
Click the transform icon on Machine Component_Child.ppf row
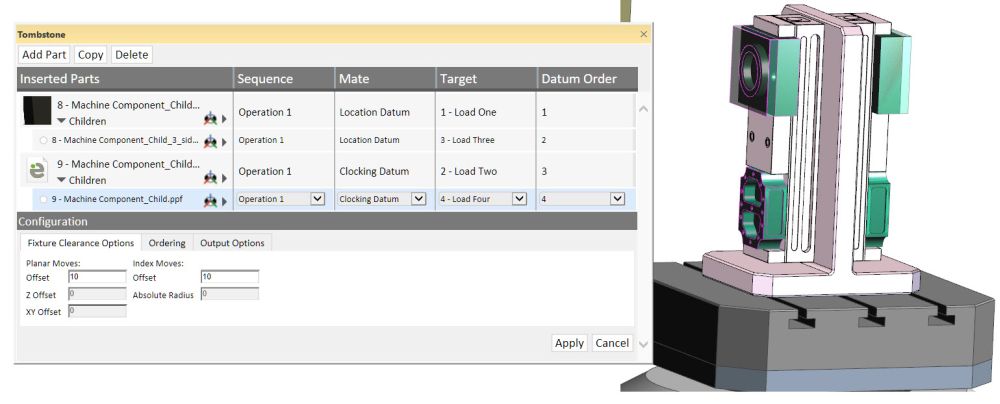point(210,200)
